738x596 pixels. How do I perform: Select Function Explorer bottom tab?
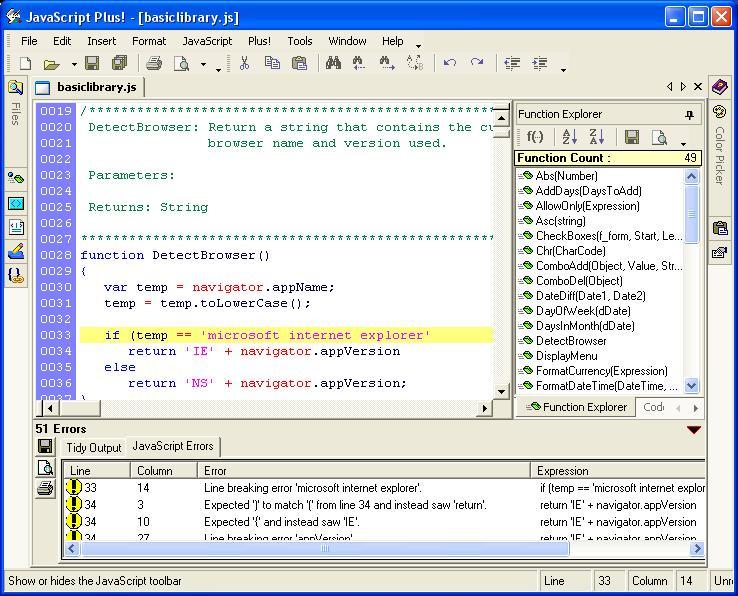point(577,407)
